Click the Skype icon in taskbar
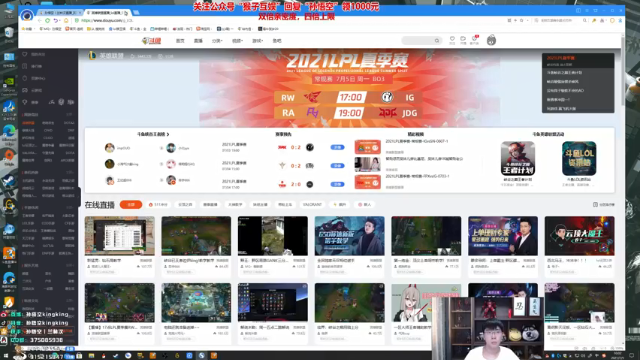The width and height of the screenshot is (640, 360). pyautogui.click(x=201, y=356)
